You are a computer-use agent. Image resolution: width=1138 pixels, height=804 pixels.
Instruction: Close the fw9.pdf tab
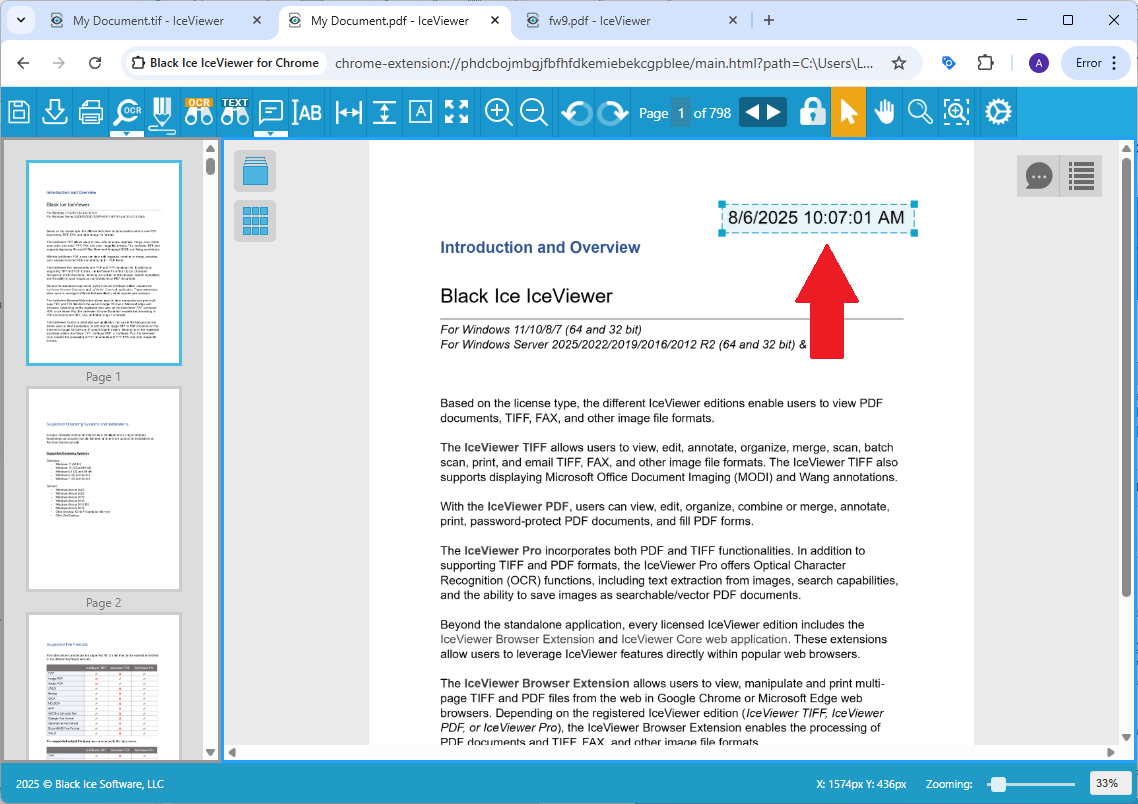732,20
